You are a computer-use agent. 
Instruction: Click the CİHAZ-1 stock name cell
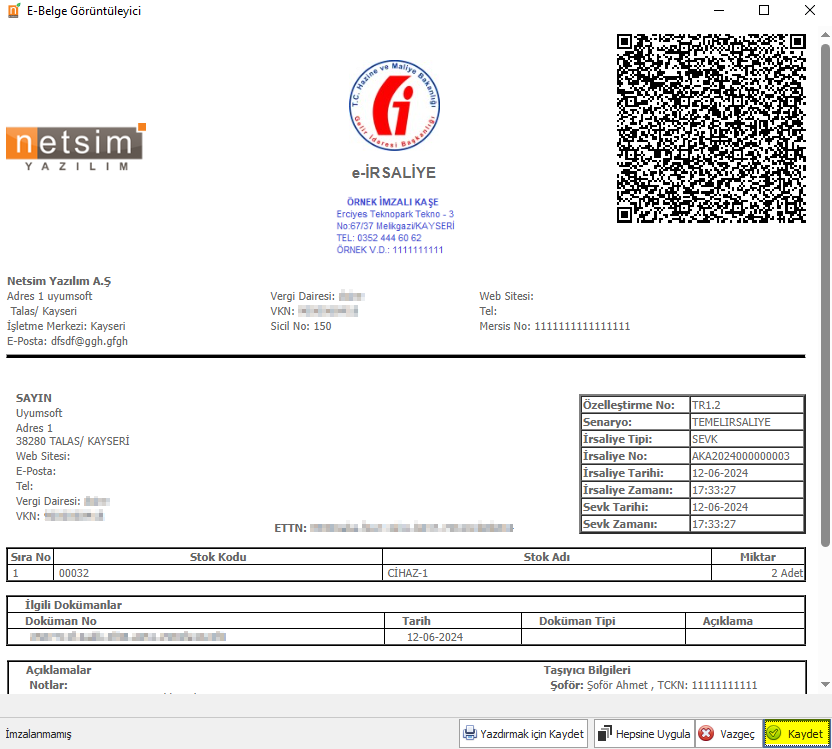click(547, 573)
